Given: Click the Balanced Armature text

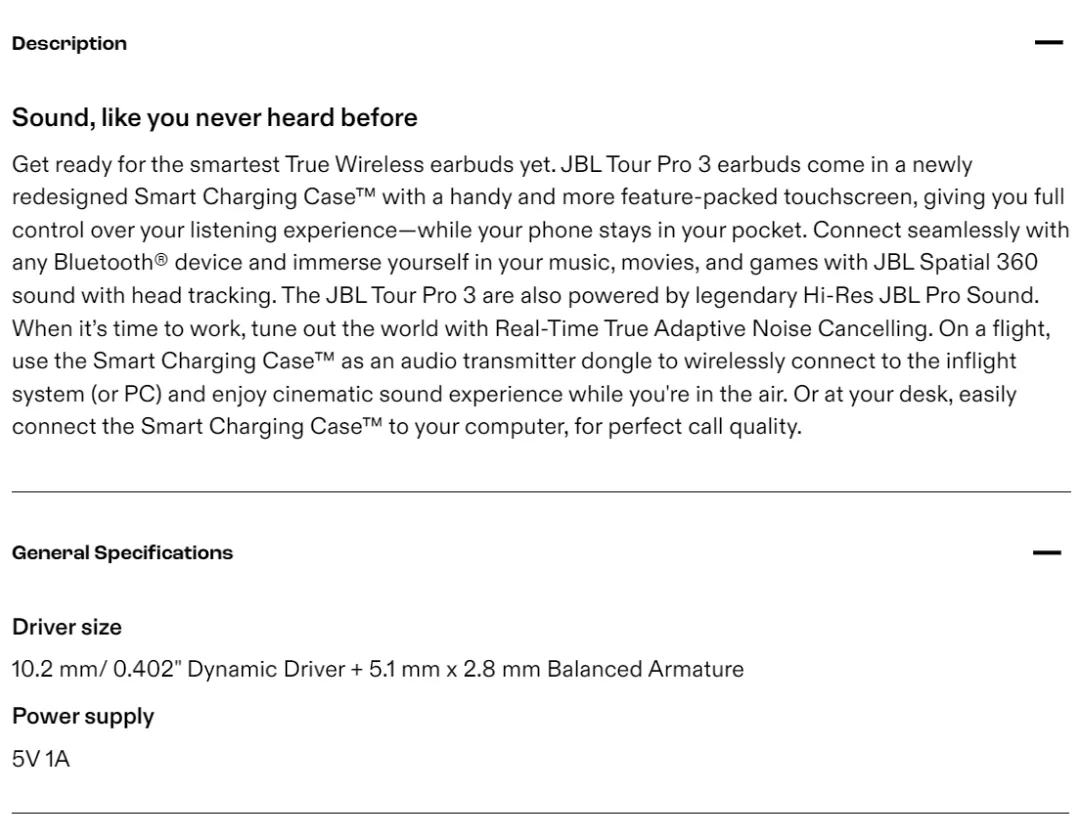Looking at the screenshot, I should tap(645, 669).
